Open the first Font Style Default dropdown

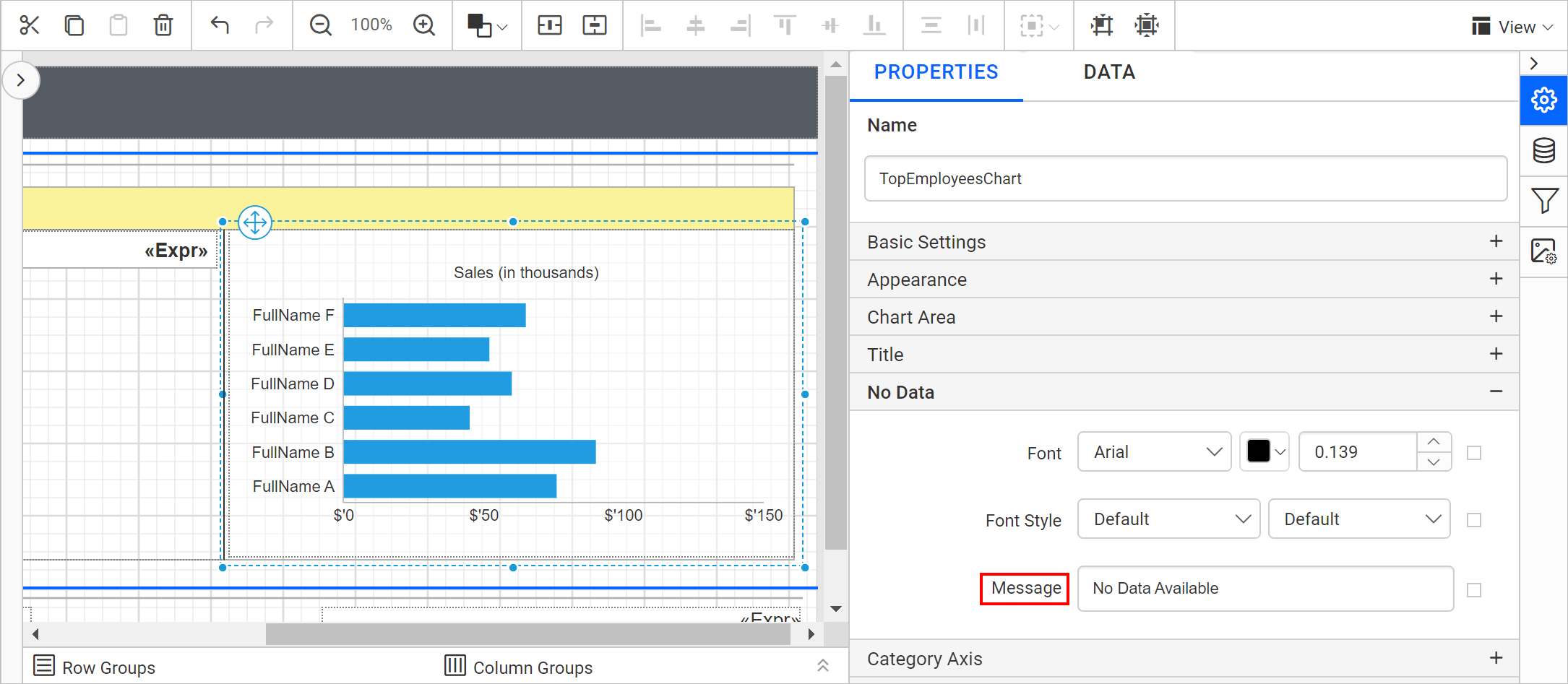(x=1168, y=519)
